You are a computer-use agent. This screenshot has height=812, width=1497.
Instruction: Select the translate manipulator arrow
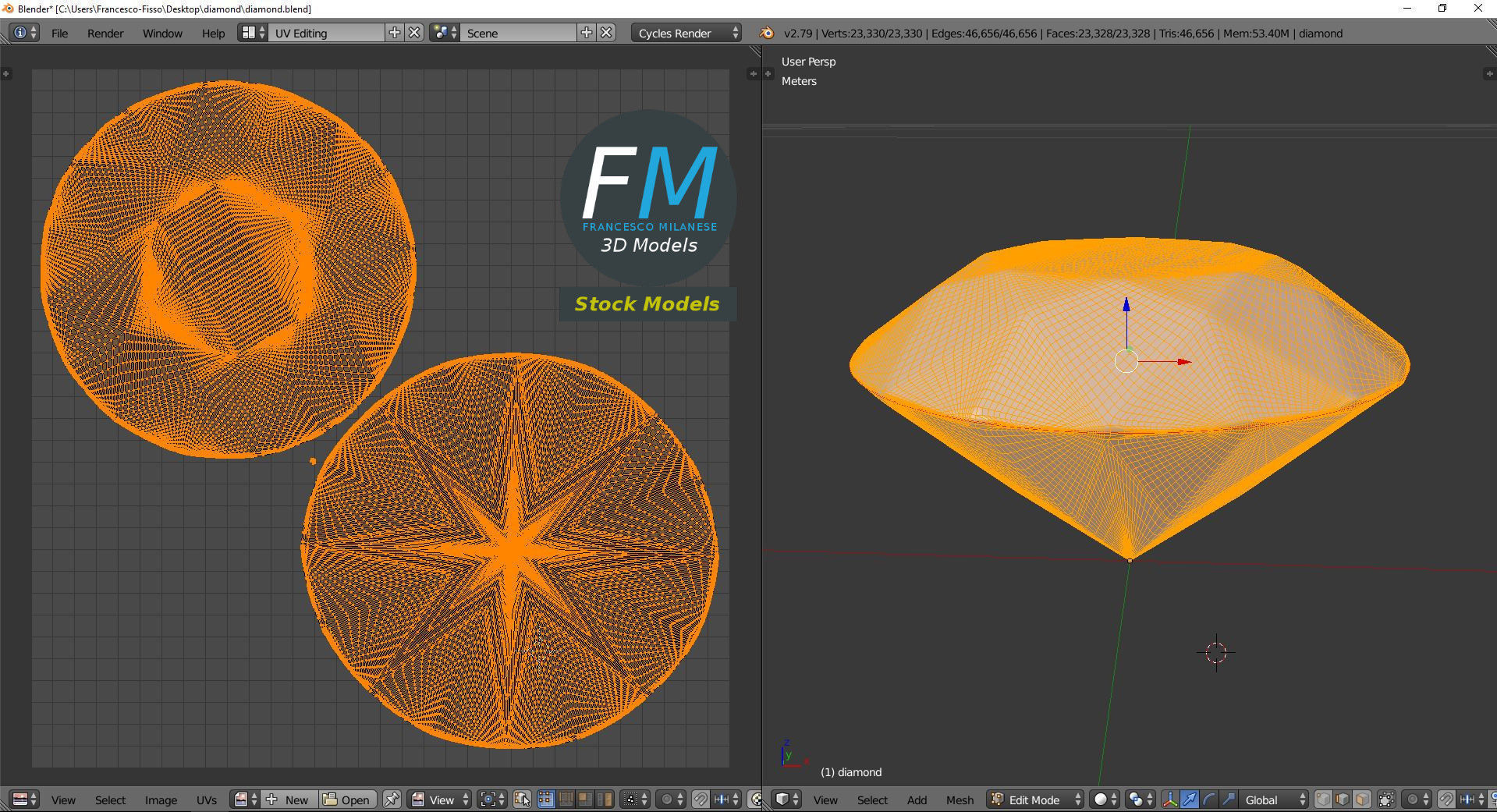tap(1190, 800)
